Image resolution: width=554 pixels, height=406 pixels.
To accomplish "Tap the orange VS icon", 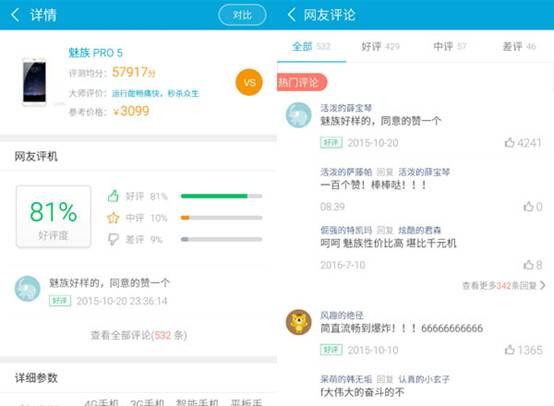I will [249, 82].
